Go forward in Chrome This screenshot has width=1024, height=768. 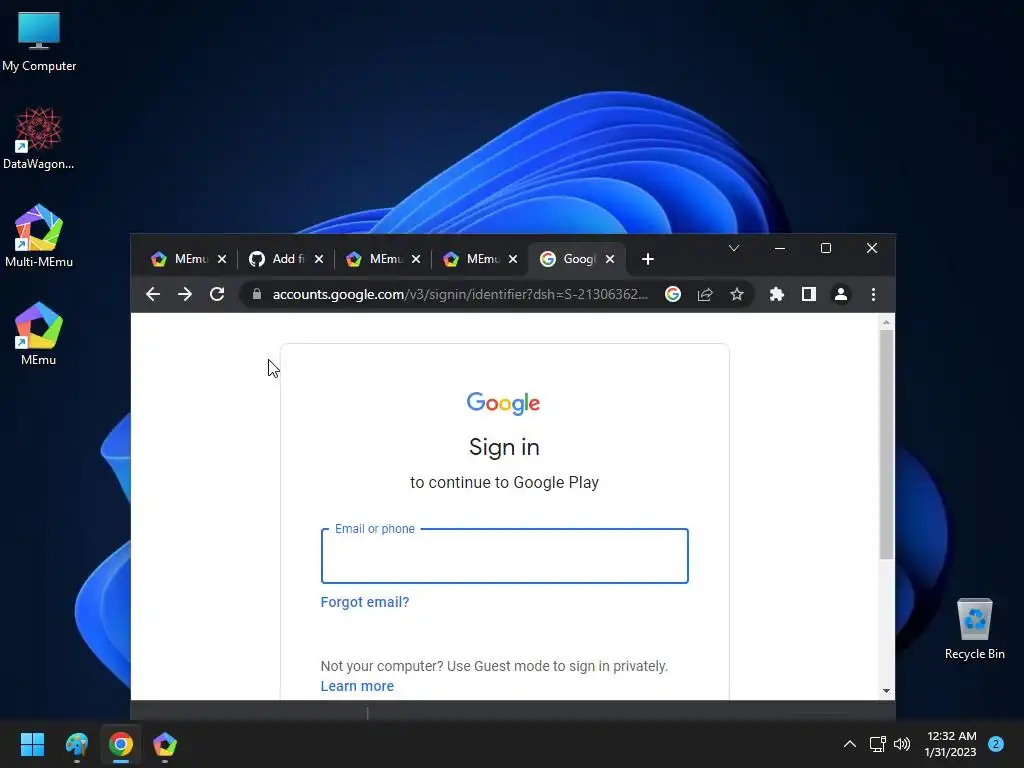coord(185,295)
